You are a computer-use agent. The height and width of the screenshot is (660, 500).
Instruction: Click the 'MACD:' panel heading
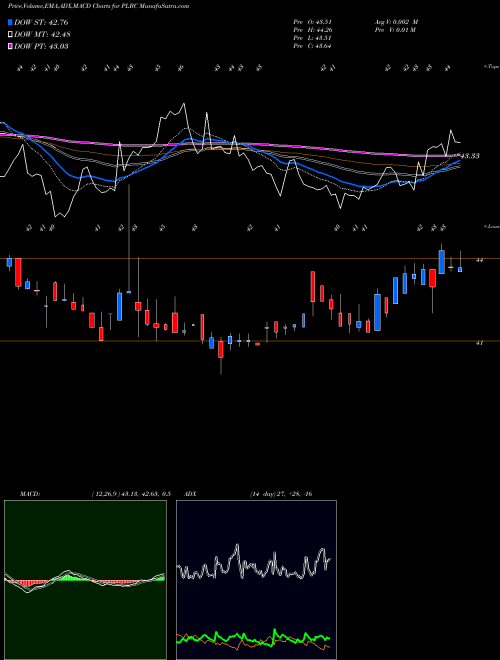[x=30, y=494]
